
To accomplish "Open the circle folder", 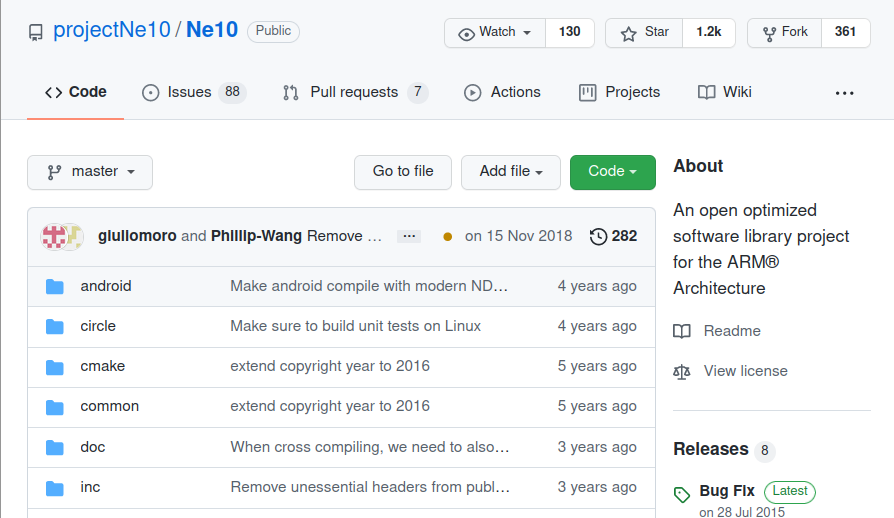I will 98,326.
